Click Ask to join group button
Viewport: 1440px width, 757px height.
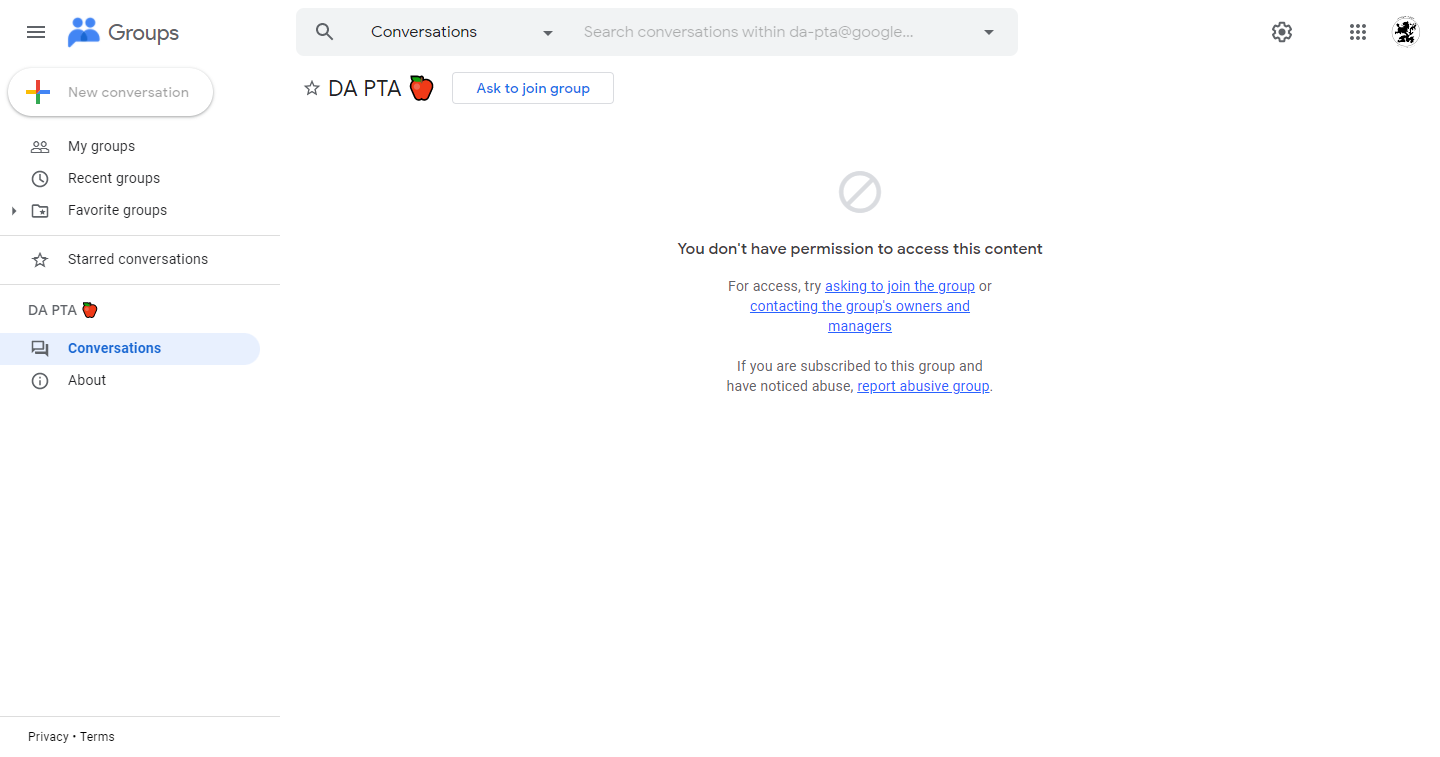pyautogui.click(x=533, y=88)
